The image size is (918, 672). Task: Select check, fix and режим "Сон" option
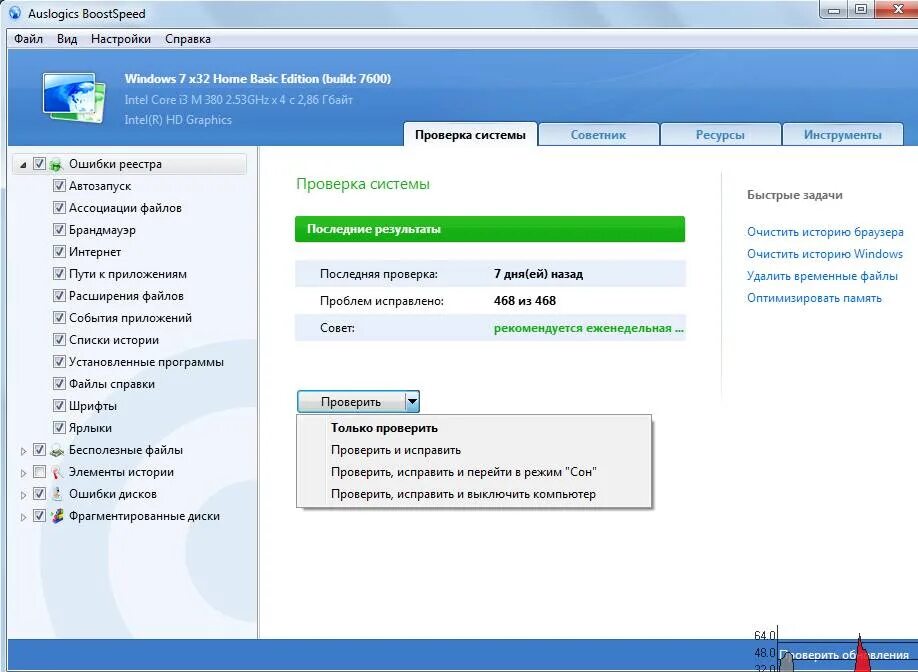pyautogui.click(x=474, y=472)
